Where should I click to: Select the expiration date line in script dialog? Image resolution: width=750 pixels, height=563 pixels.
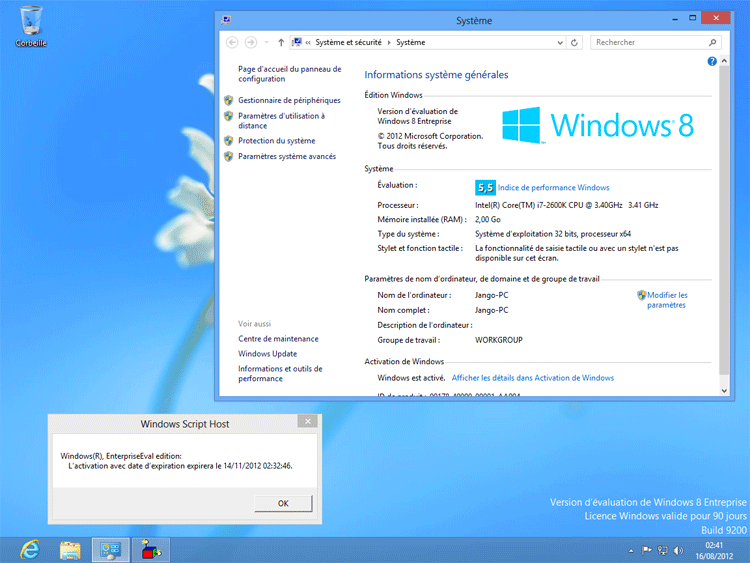[x=180, y=466]
